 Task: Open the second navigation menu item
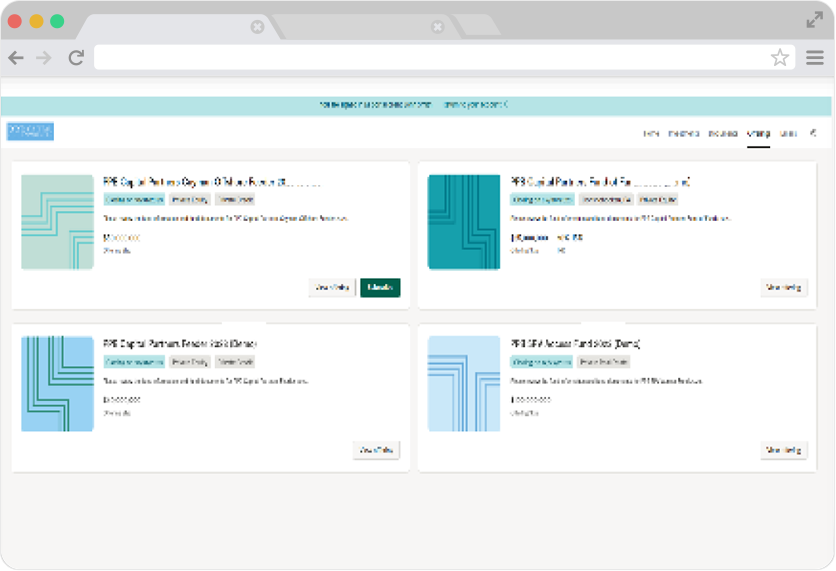(x=684, y=133)
